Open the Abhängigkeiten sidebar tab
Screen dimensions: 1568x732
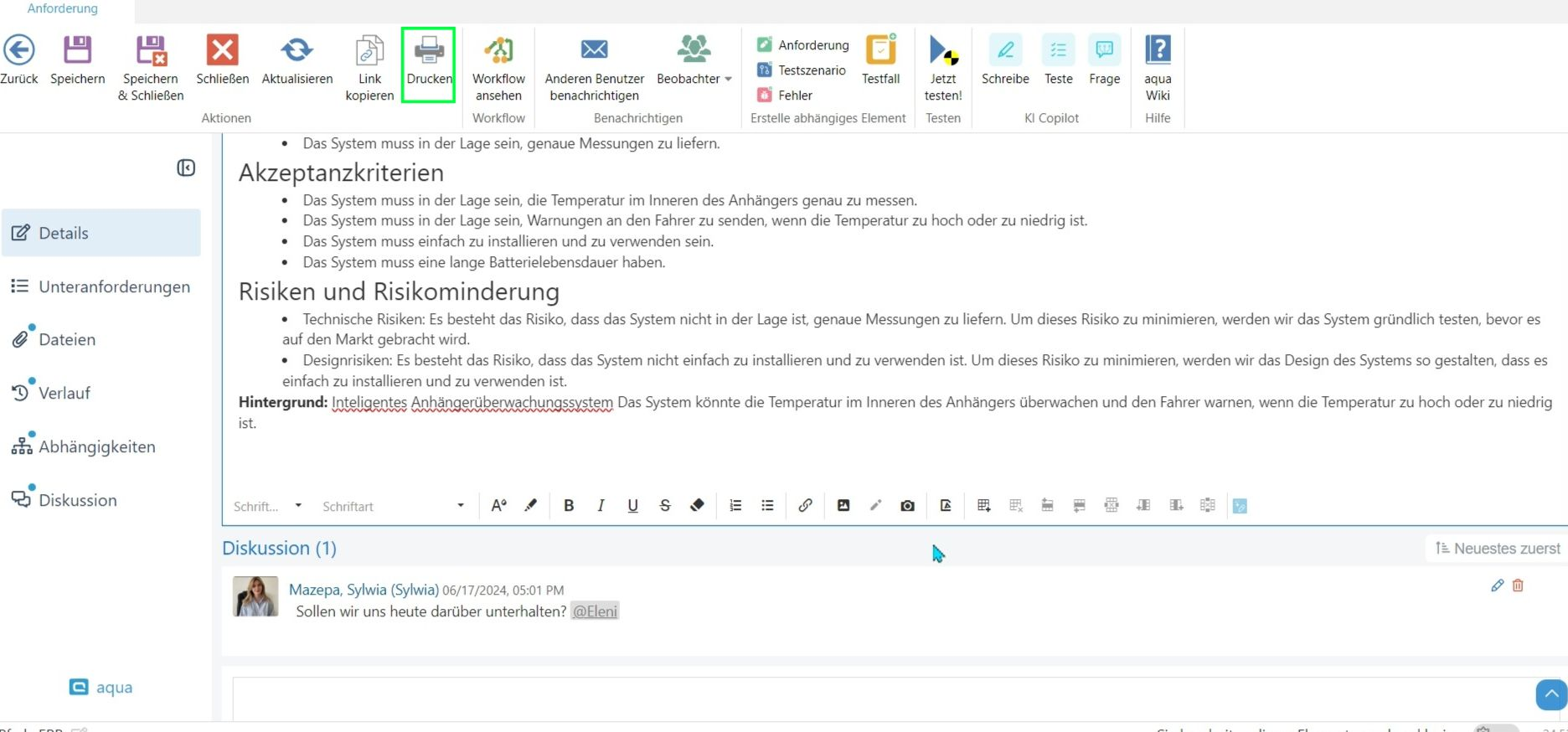96,446
